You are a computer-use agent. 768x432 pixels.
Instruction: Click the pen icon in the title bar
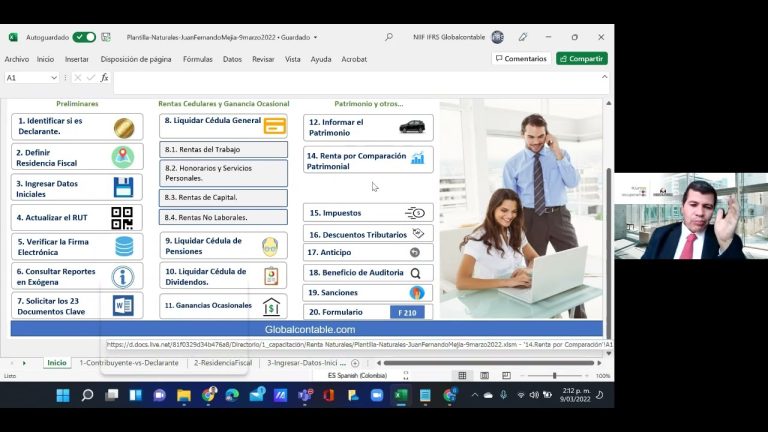(x=523, y=37)
